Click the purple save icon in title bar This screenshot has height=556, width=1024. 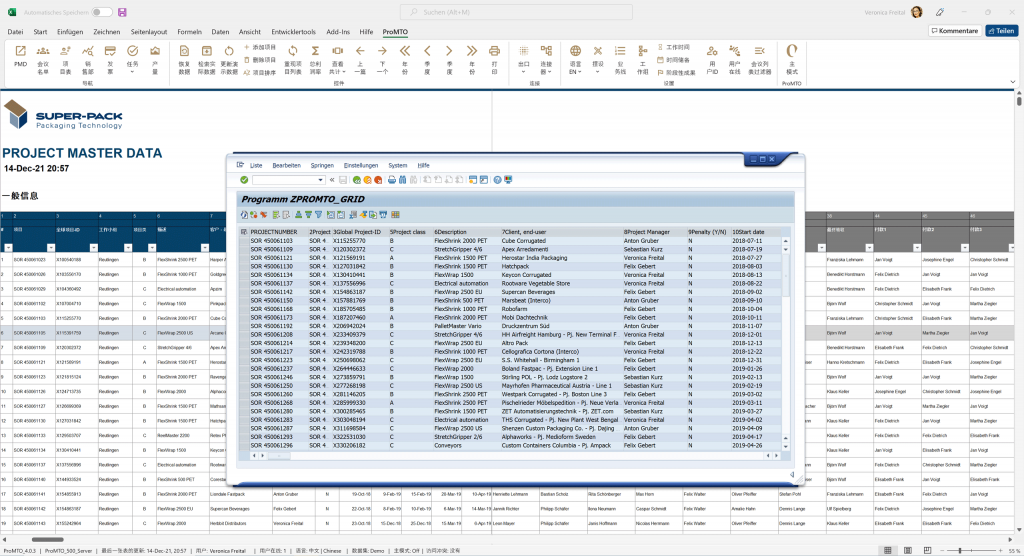(122, 12)
